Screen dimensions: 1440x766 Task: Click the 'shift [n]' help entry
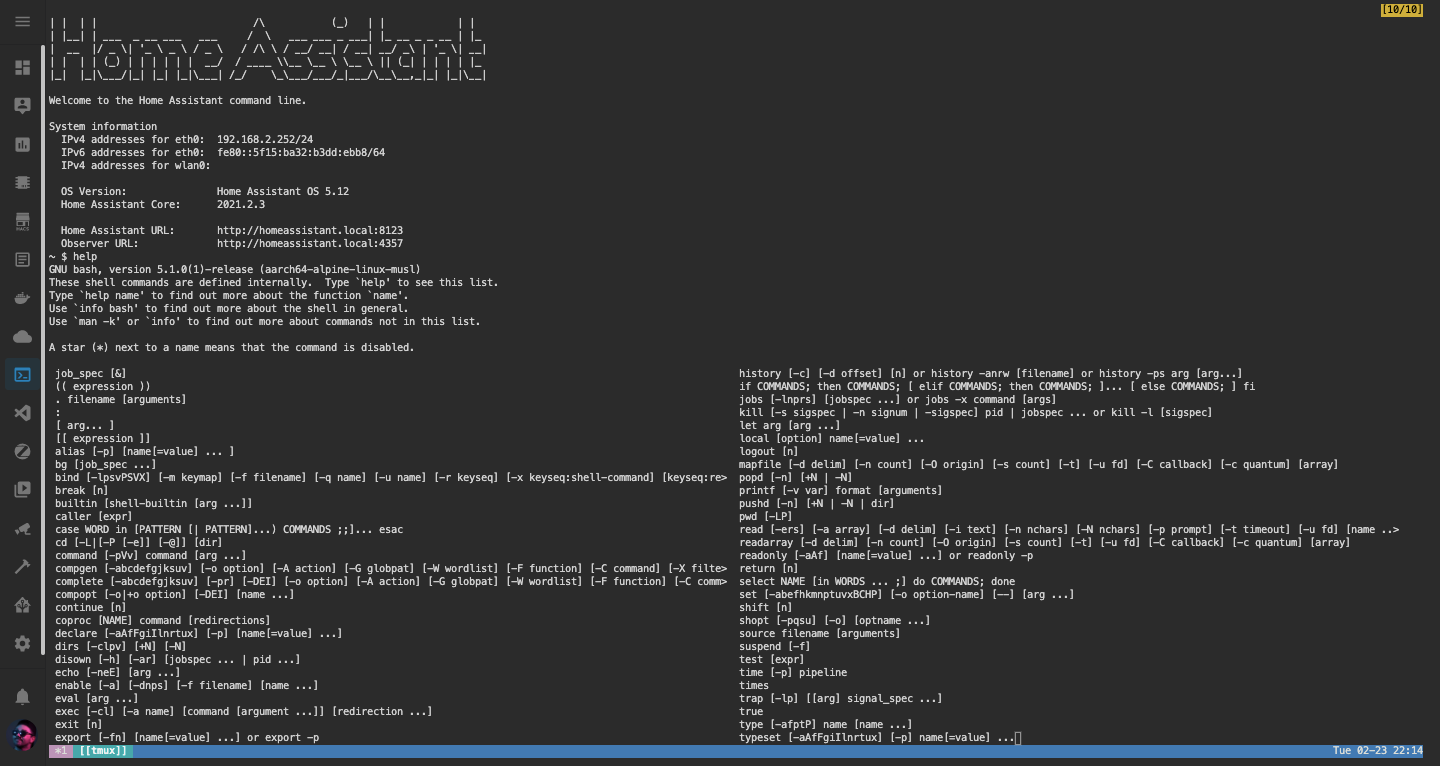coord(766,608)
